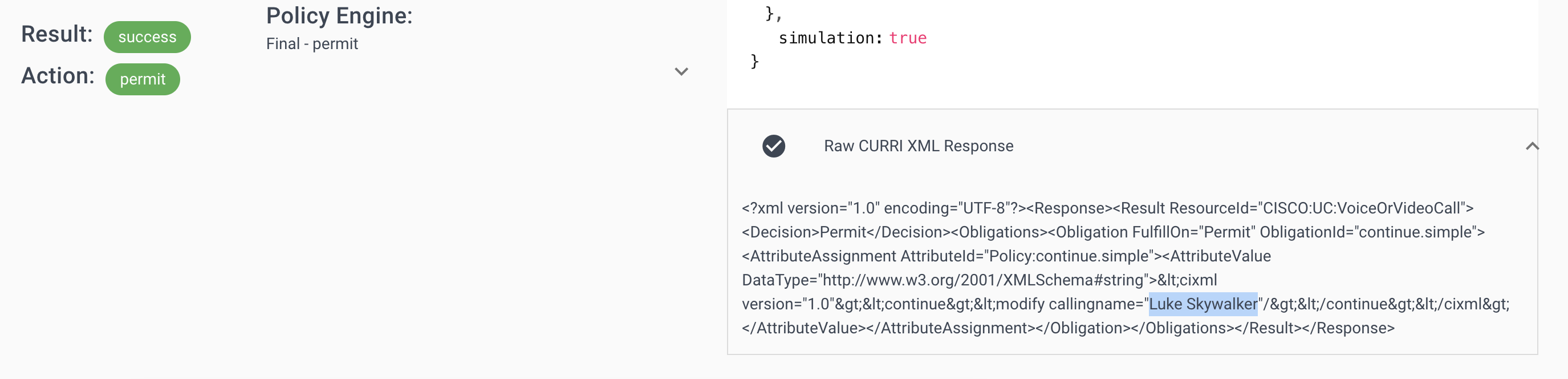Viewport: 1568px width, 379px height.
Task: Click the Result label
Action: click(x=56, y=34)
